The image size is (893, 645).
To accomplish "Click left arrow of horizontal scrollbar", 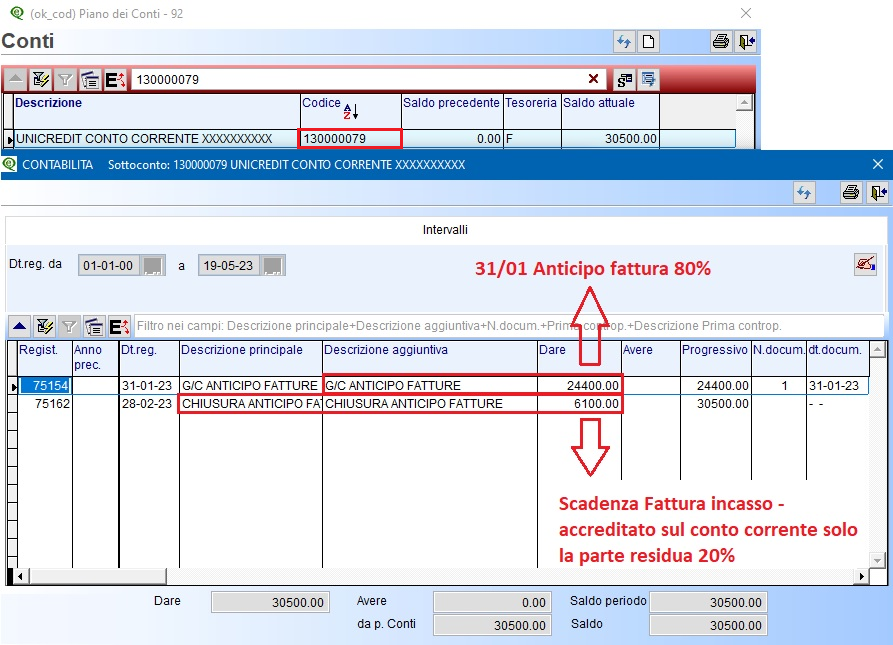I will [20, 577].
